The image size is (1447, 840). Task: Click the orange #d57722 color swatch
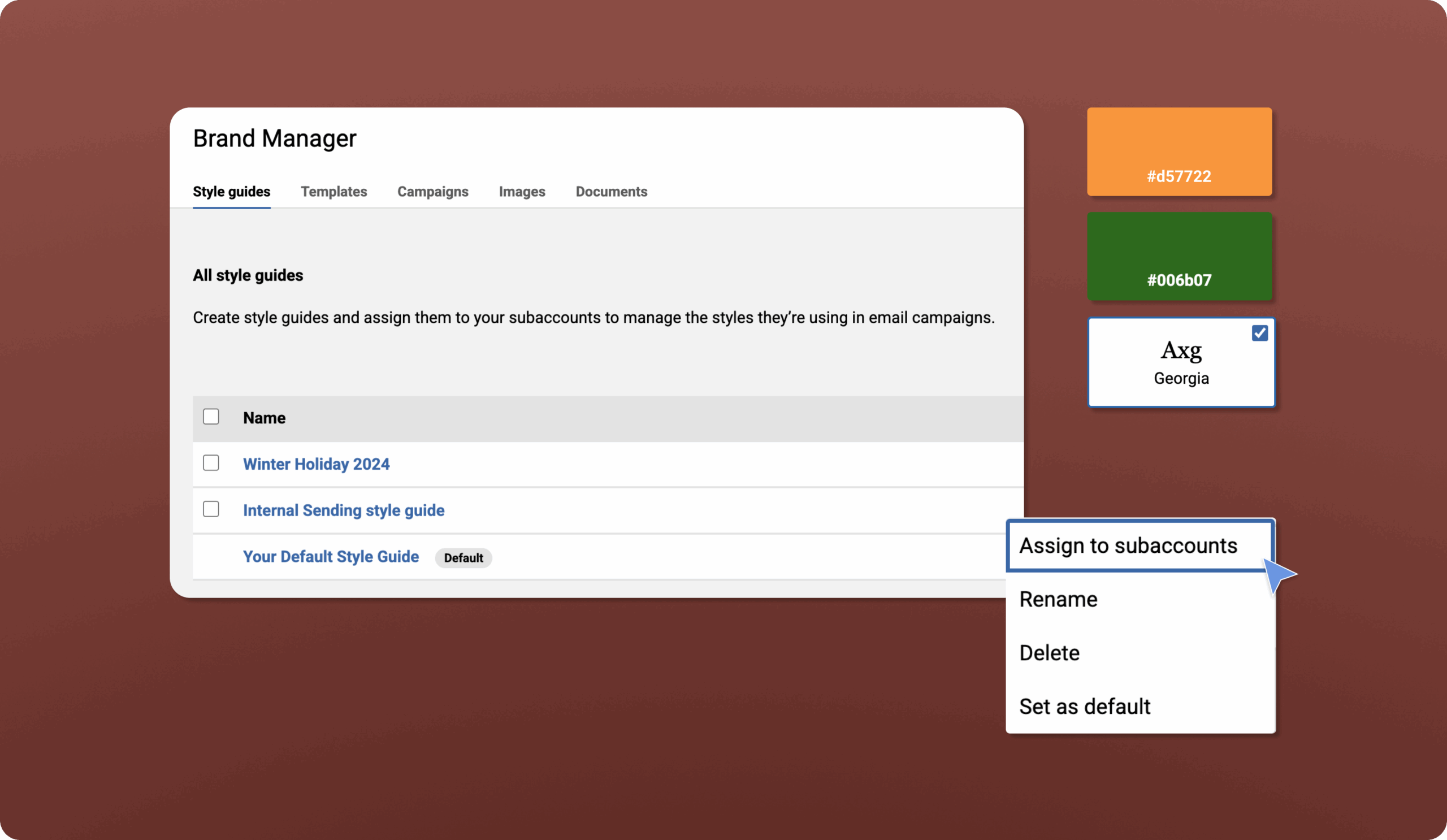coord(1179,151)
